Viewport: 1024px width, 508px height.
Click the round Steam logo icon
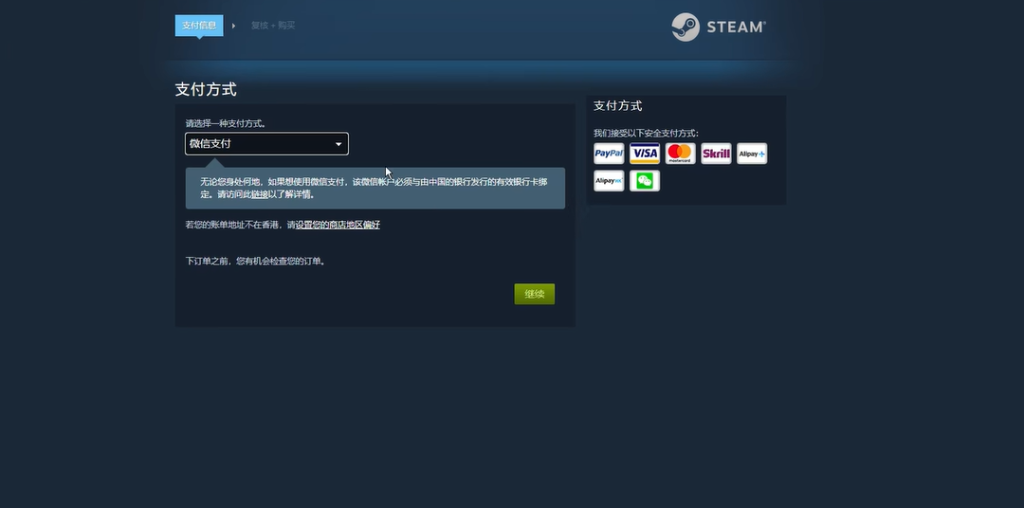(x=685, y=27)
